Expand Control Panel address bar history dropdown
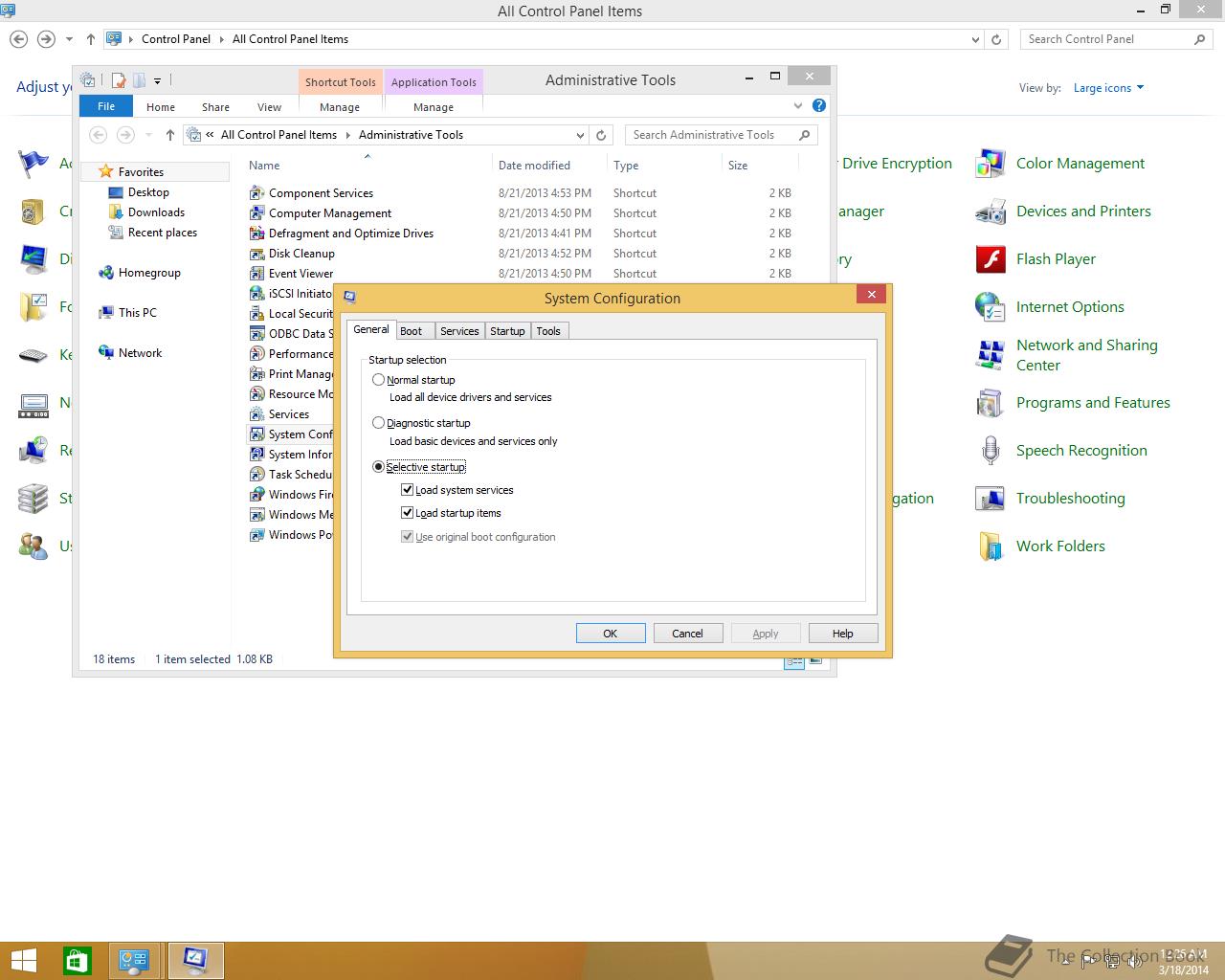The image size is (1225, 980). pos(975,39)
